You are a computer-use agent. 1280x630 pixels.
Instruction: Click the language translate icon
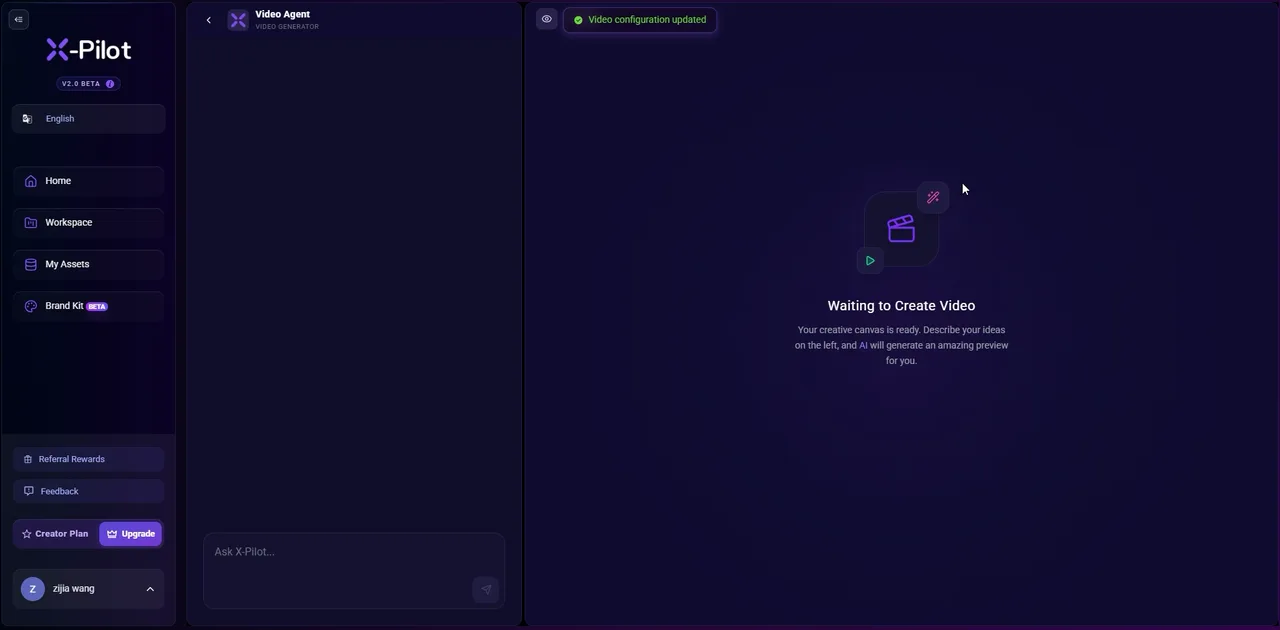pos(27,119)
